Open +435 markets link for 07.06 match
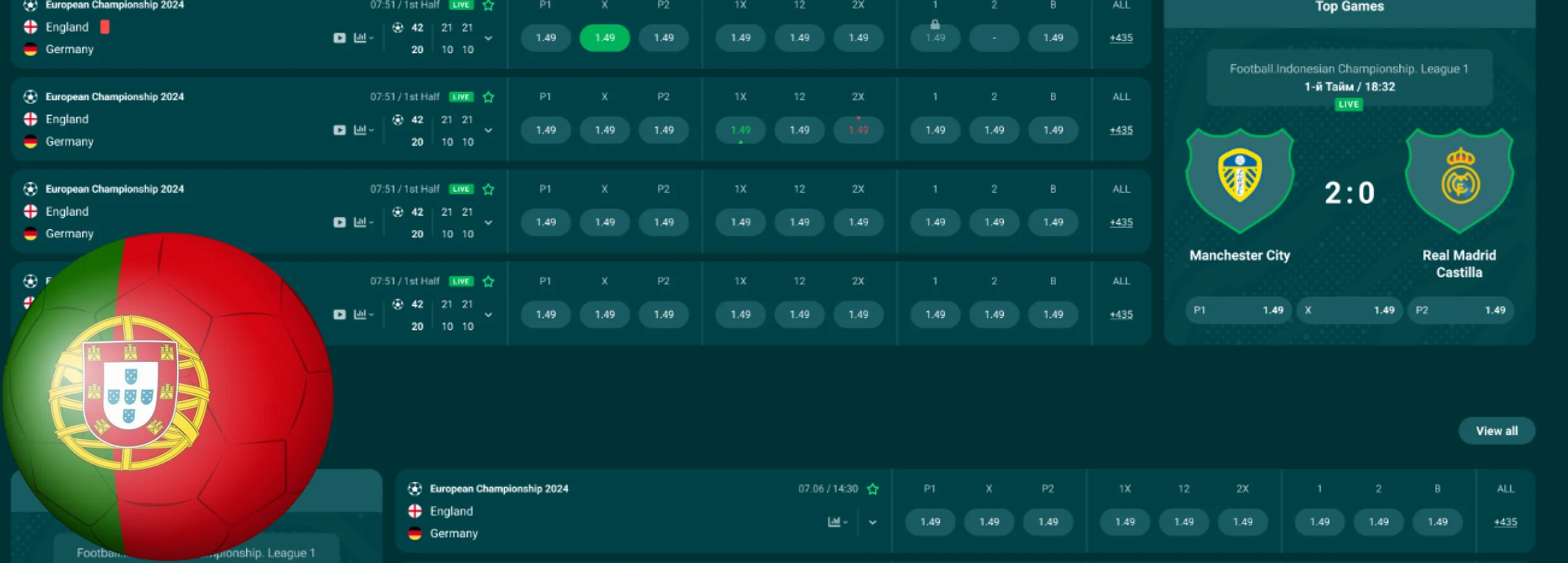The image size is (1568, 563). [x=1505, y=522]
